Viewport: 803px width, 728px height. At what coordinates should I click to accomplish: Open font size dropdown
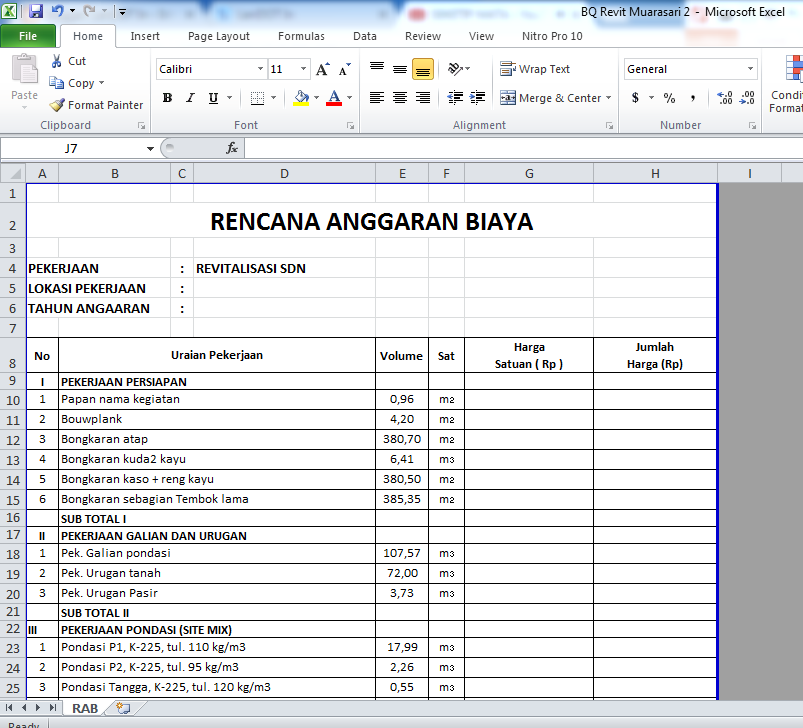303,69
